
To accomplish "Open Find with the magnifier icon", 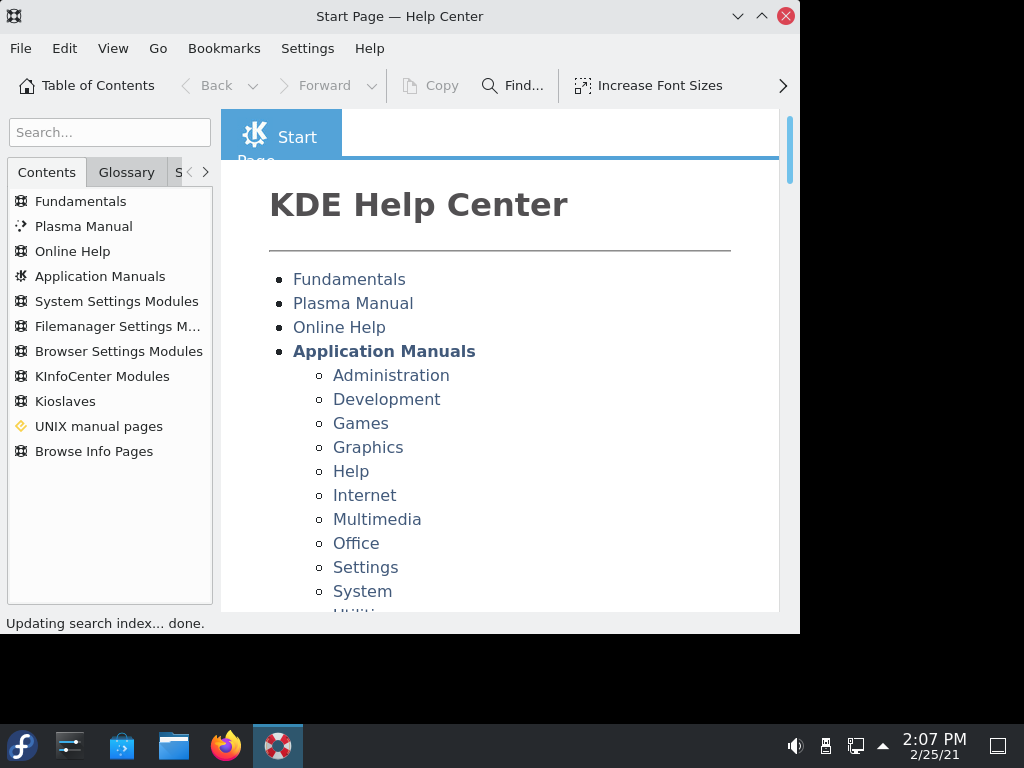I will [x=489, y=86].
